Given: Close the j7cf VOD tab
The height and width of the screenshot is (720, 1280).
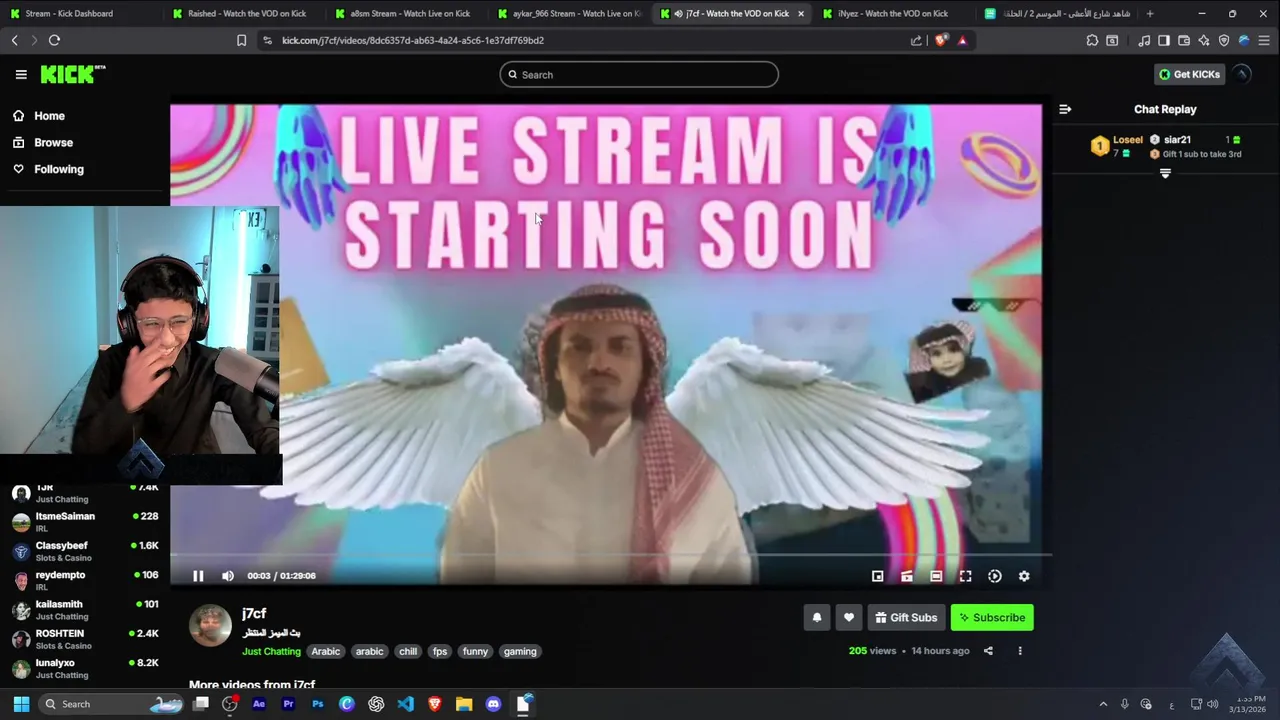Looking at the screenshot, I should point(800,13).
